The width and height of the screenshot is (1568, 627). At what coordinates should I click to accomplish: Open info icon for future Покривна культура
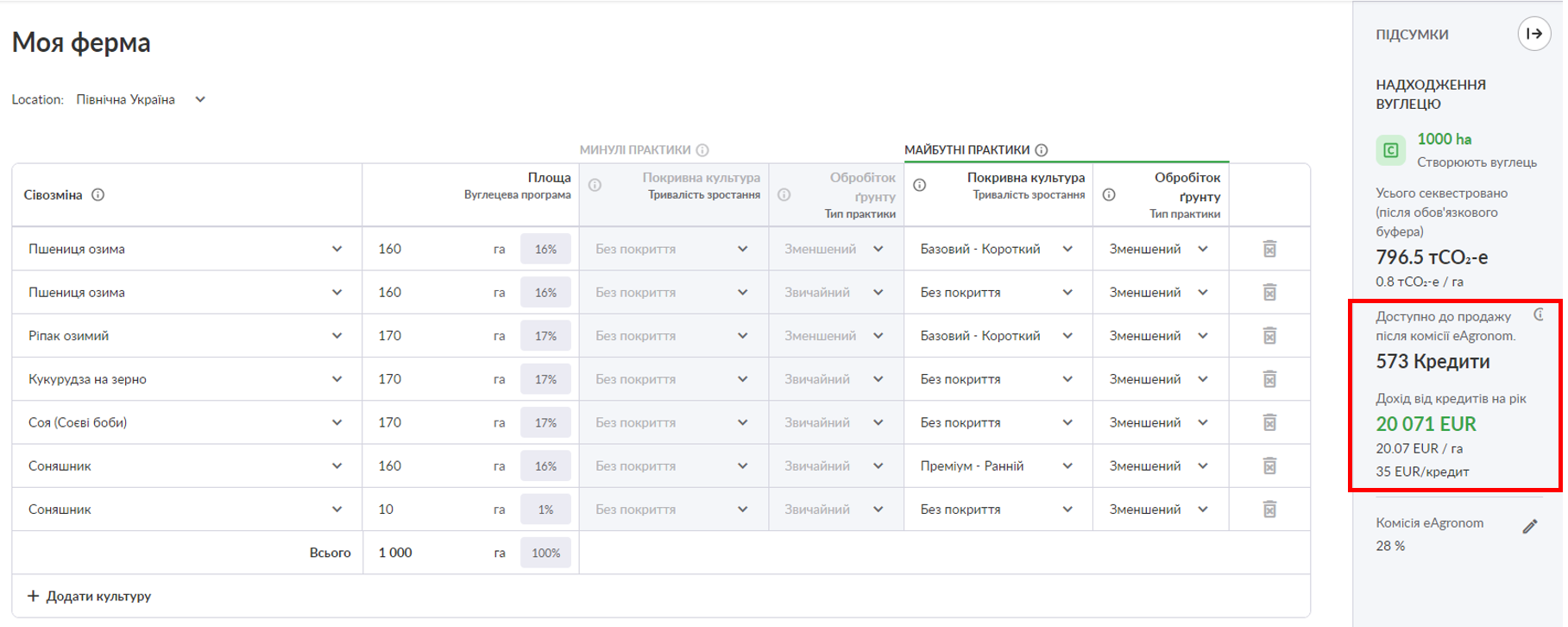coord(920,185)
